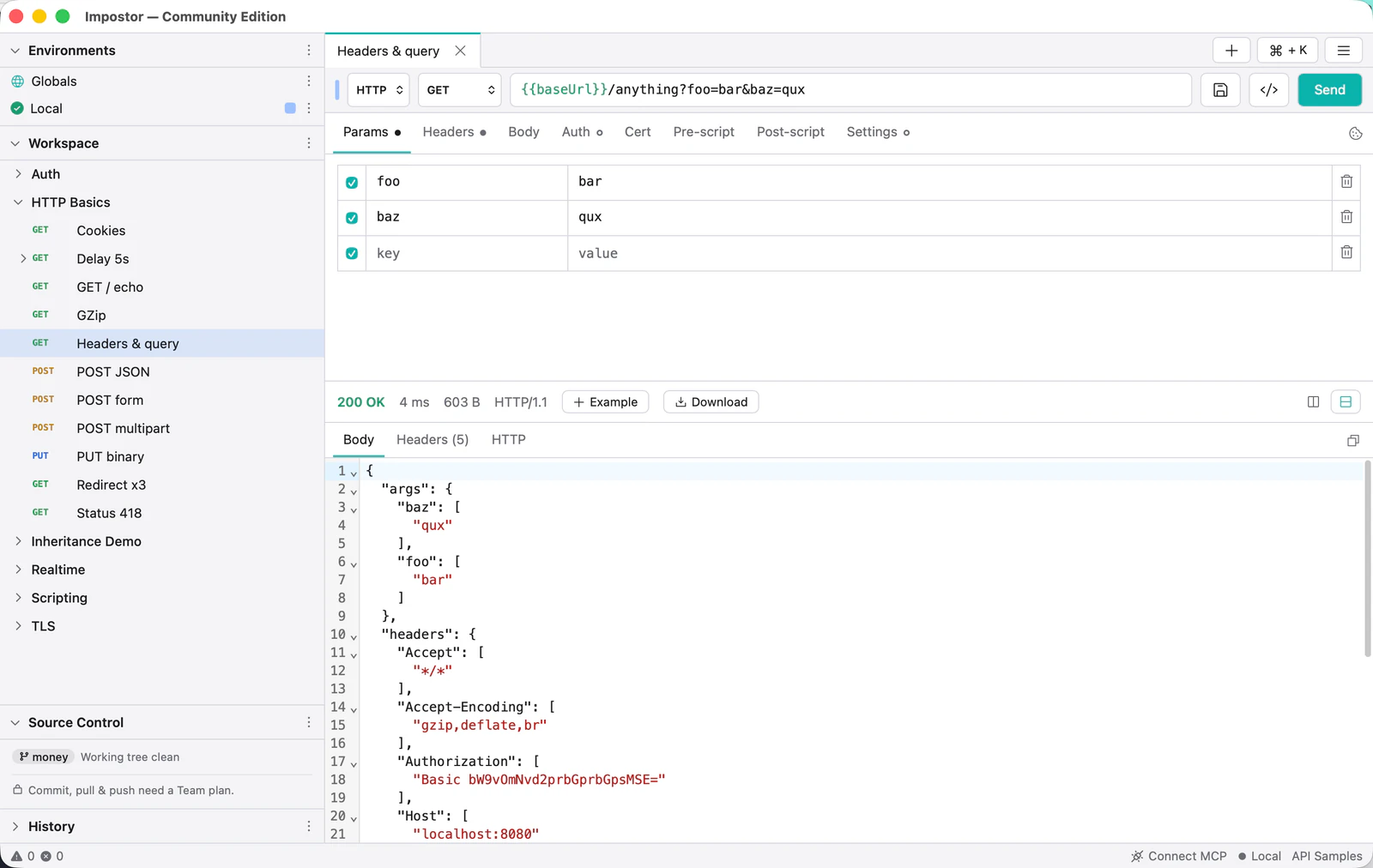Open the Globals environment options
This screenshot has width=1373, height=868.
(x=309, y=81)
